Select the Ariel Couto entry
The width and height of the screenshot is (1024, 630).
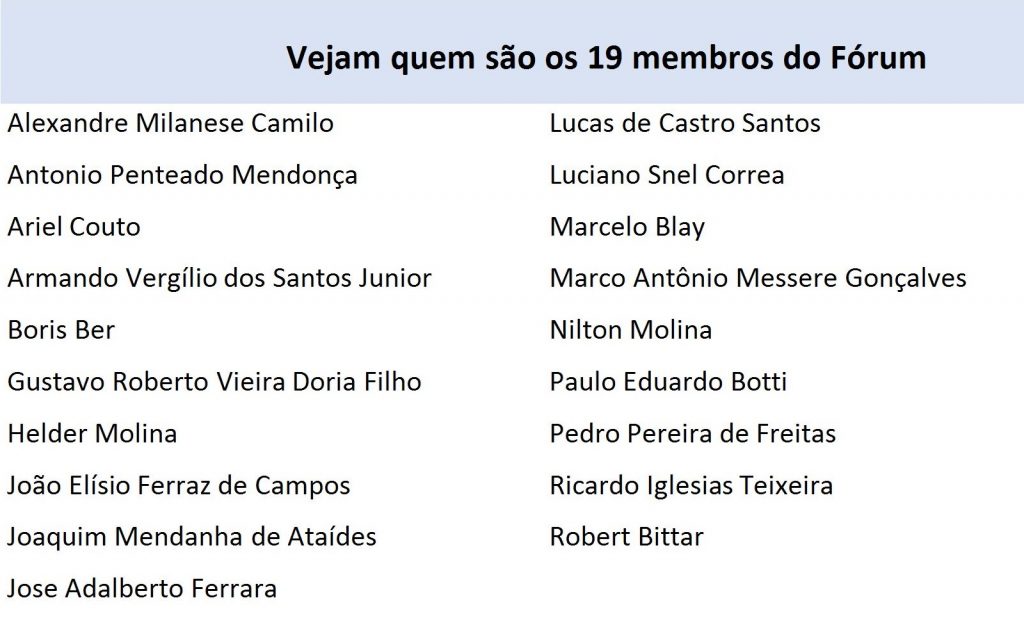(x=74, y=227)
